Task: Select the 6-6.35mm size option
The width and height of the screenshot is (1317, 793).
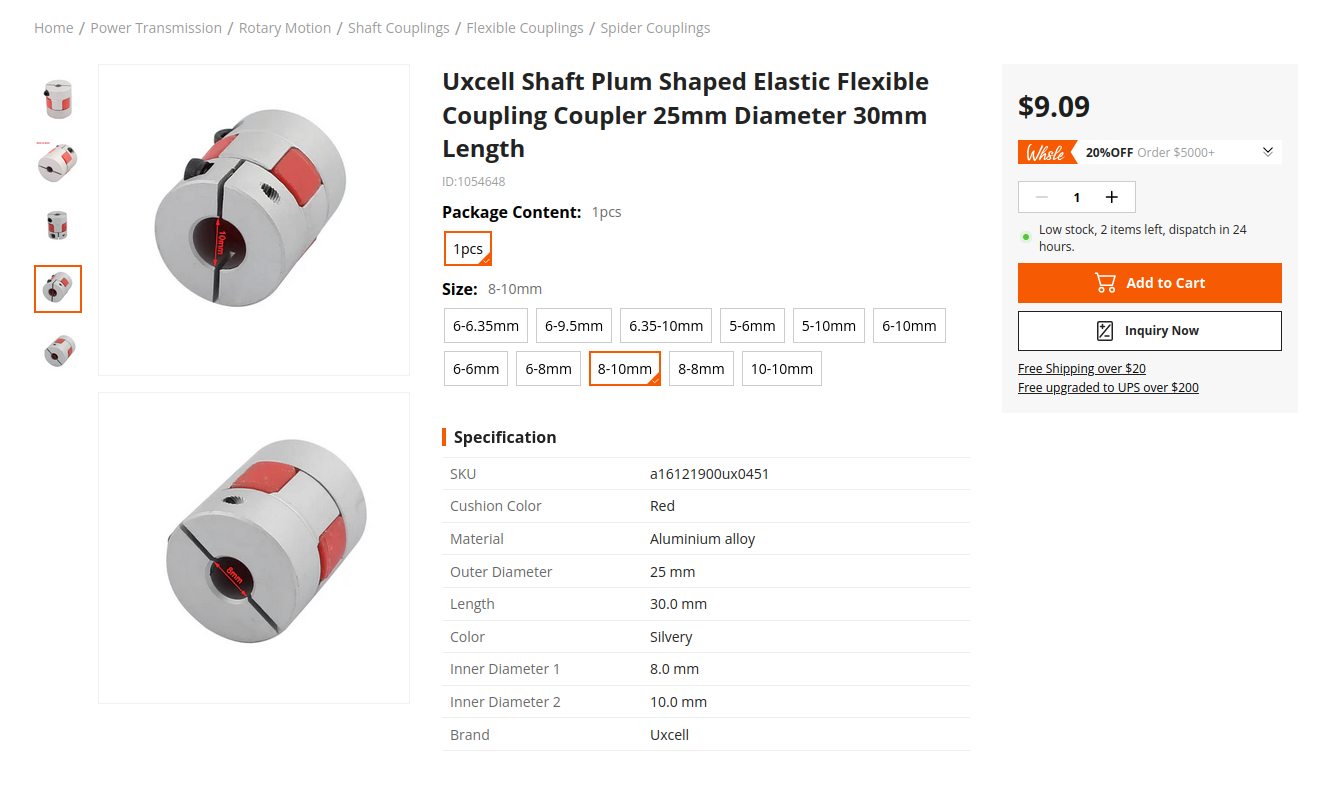Action: click(x=486, y=326)
